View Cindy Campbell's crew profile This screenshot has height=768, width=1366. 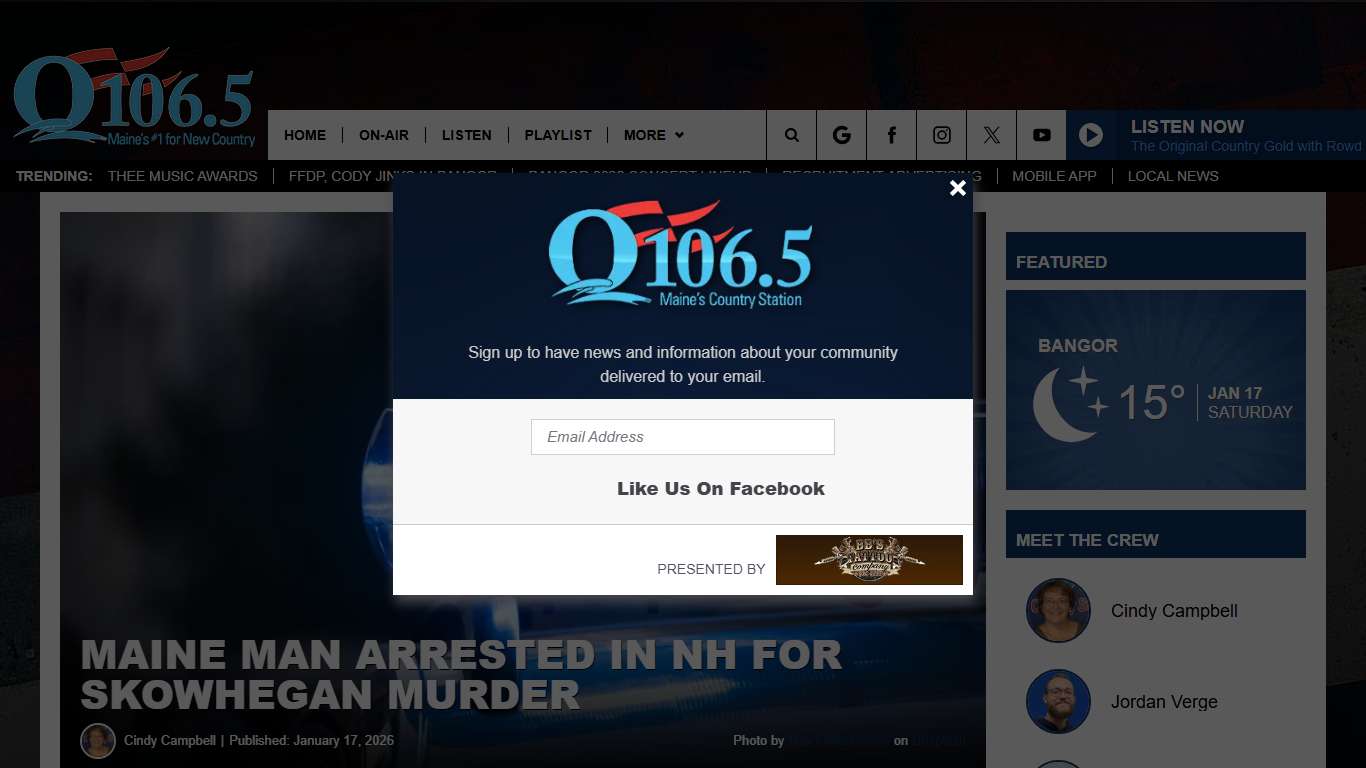point(1173,611)
